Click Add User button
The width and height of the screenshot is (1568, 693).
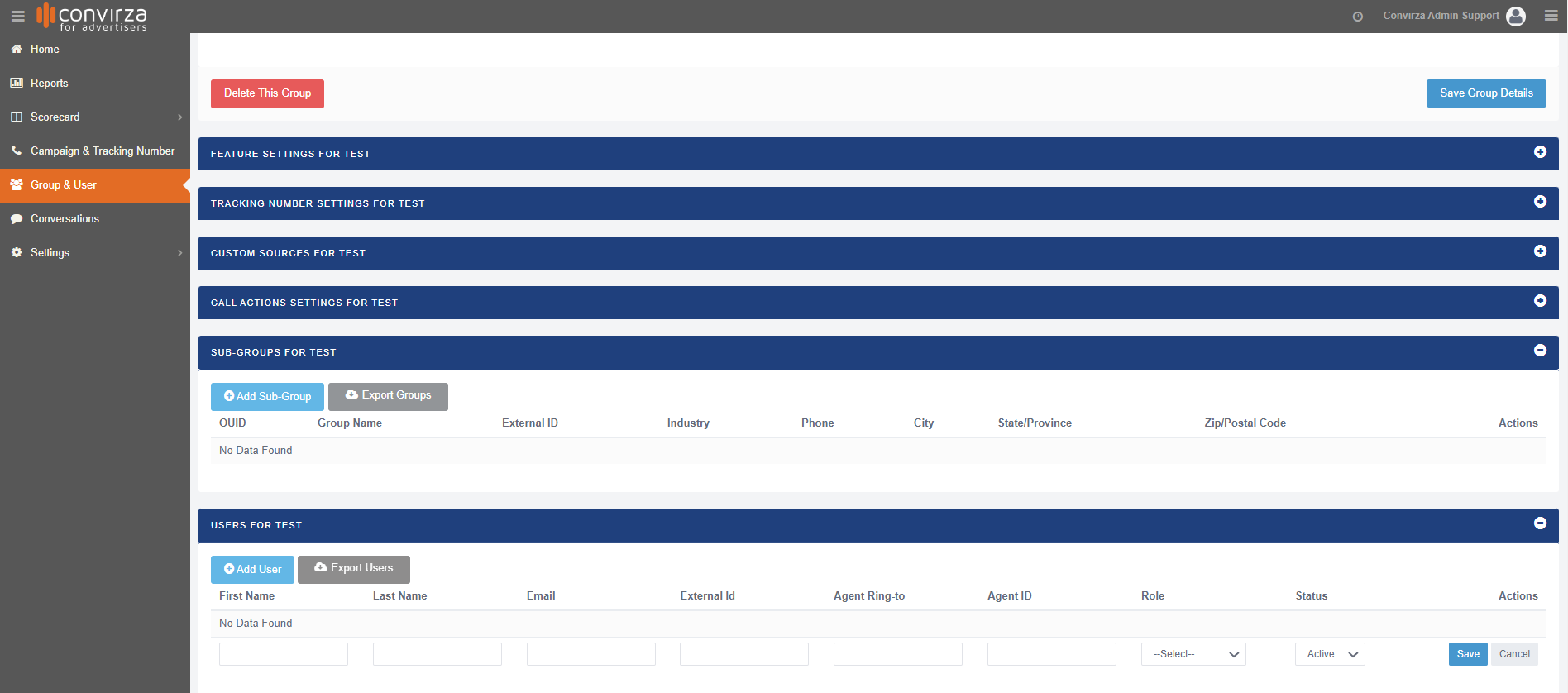click(x=252, y=570)
